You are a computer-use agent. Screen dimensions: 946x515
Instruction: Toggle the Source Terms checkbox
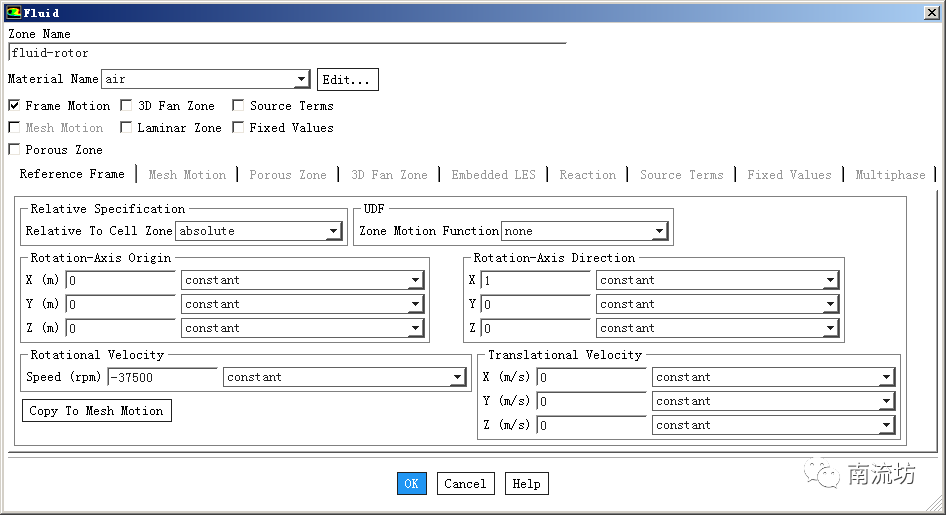[239, 105]
